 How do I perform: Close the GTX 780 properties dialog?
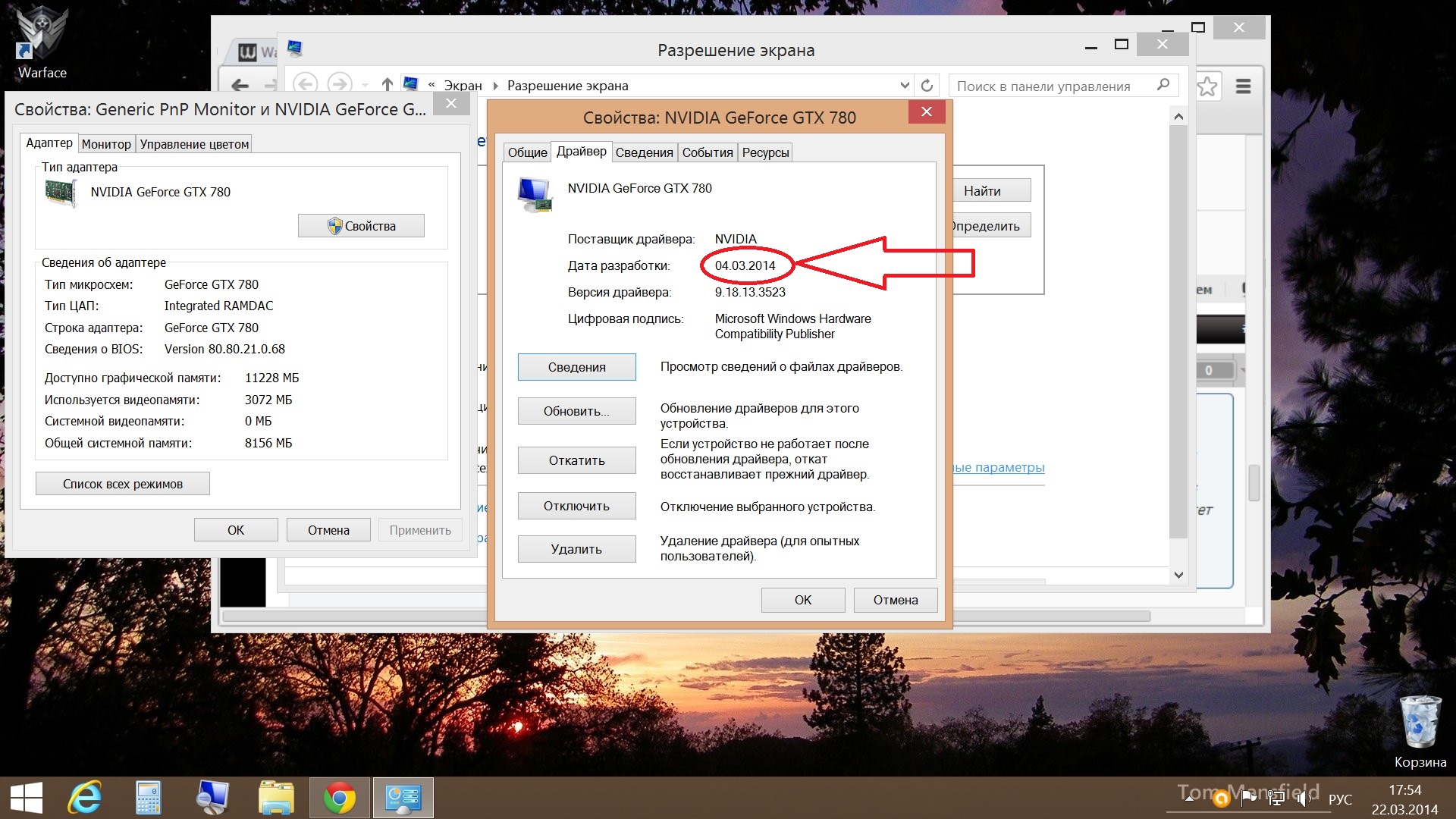tap(926, 111)
